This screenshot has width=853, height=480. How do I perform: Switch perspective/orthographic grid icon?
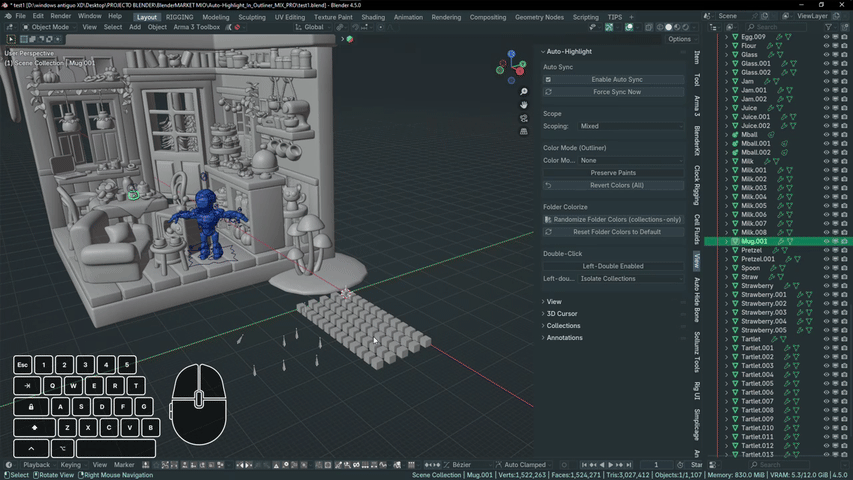(x=523, y=131)
